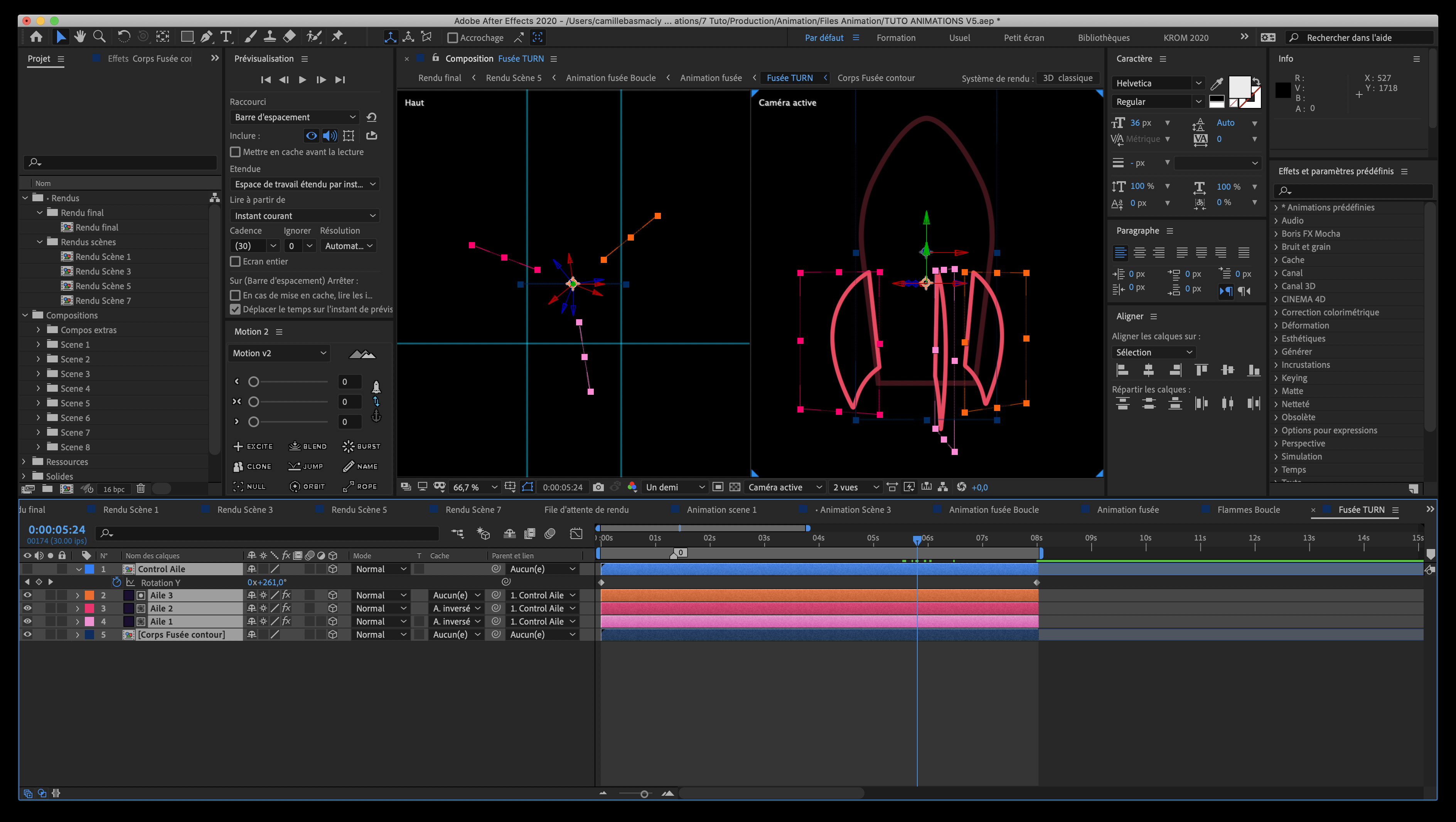1456x822 pixels.
Task: Open the '2 vues' view layout dropdown
Action: point(856,487)
